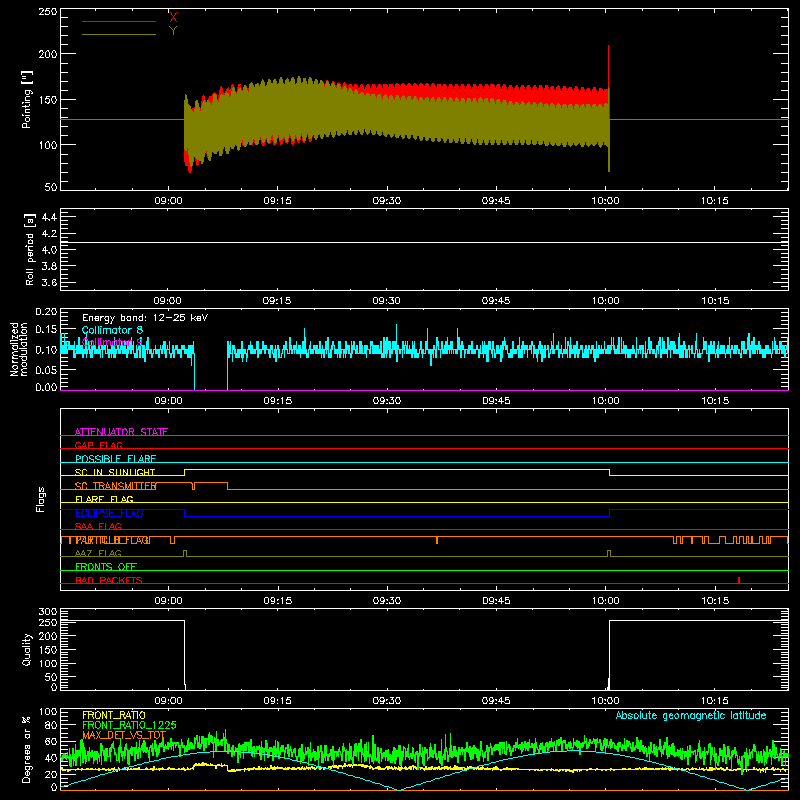This screenshot has width=800, height=800.
Task: Click the SC_TRANSMITTER label
Action: coord(115,486)
